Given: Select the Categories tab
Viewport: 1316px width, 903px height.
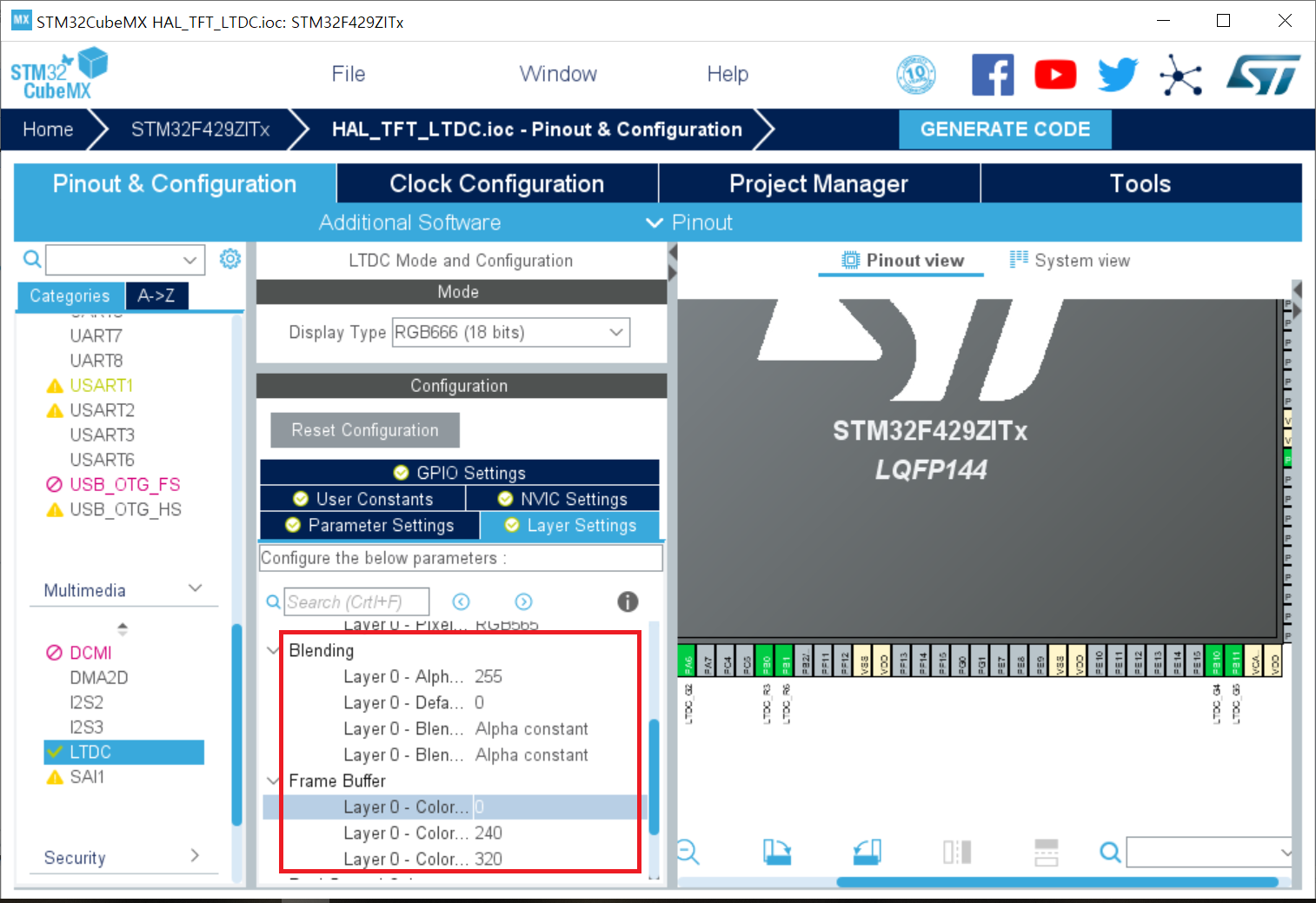Looking at the screenshot, I should coord(70,295).
